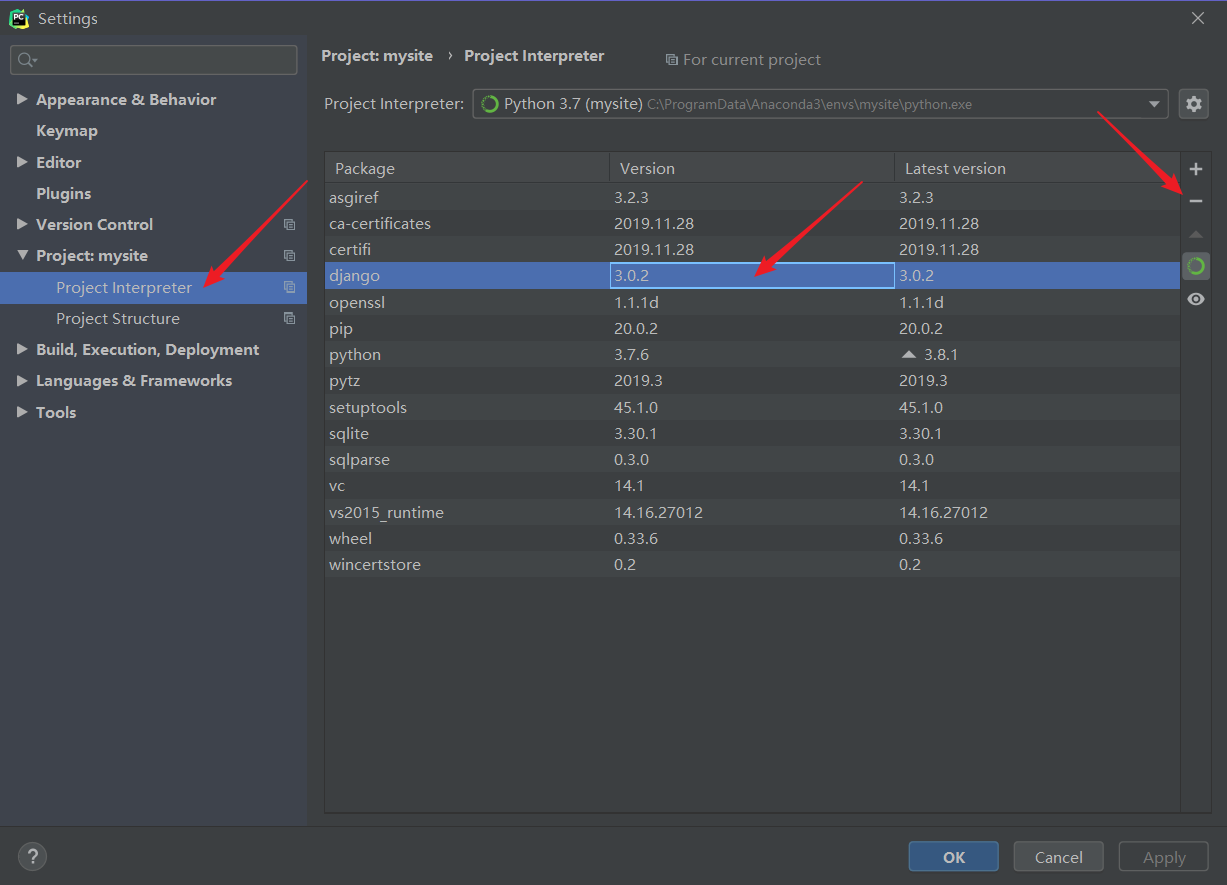Expand the Editor section

[22, 162]
